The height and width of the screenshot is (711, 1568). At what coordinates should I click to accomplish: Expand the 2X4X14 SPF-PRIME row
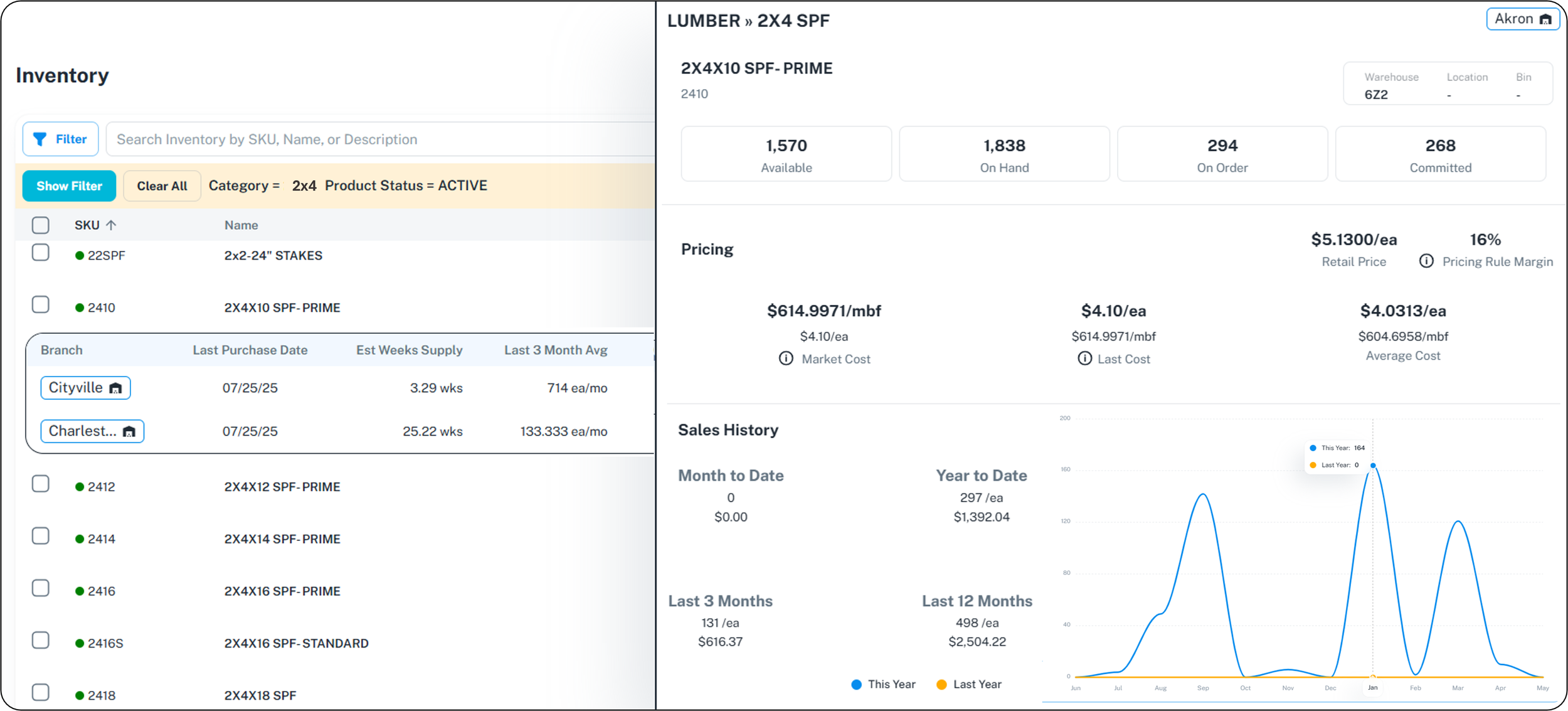282,539
